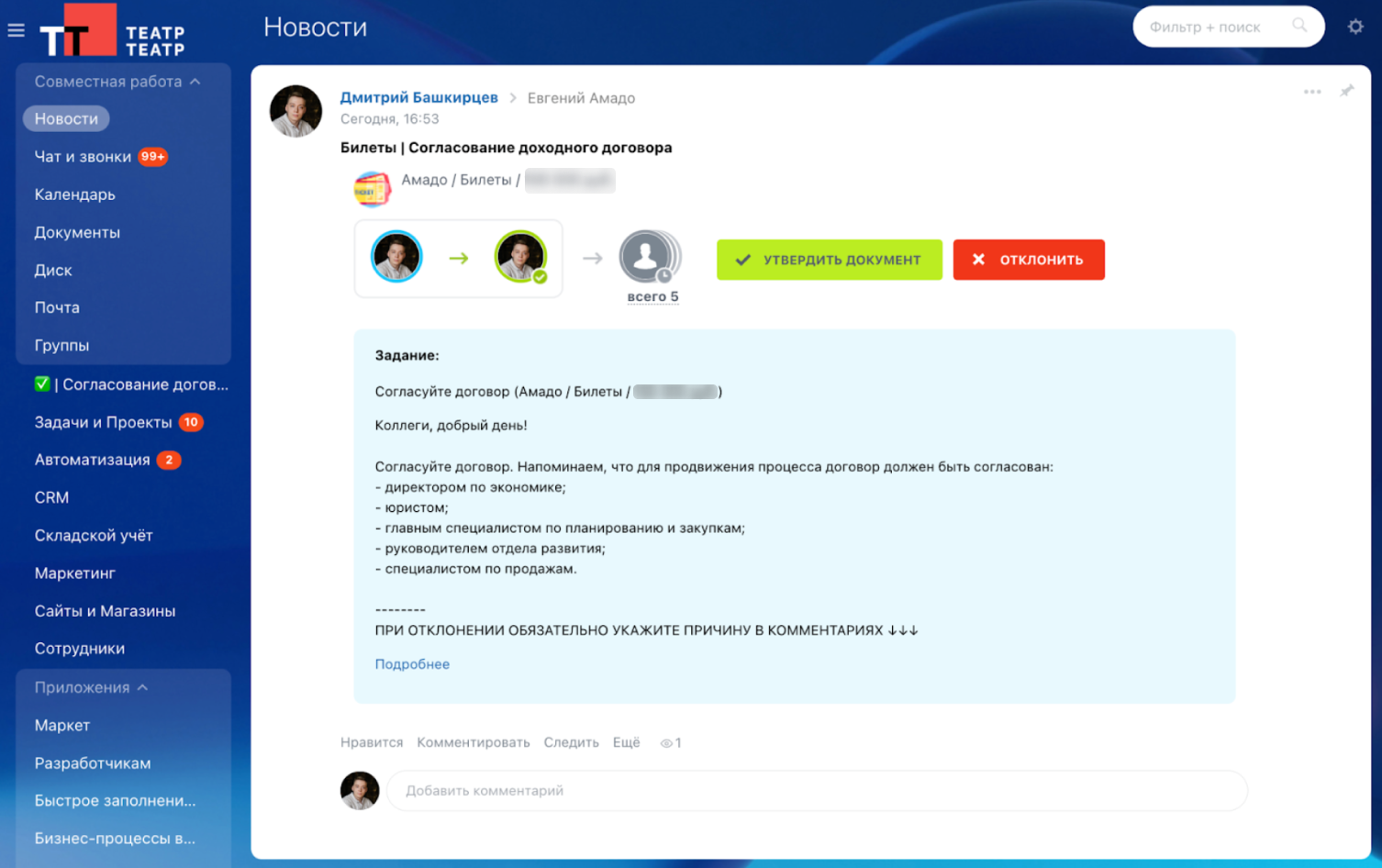Click the 99+ chat badge
Screen dimensions: 1382x868
coord(153,157)
